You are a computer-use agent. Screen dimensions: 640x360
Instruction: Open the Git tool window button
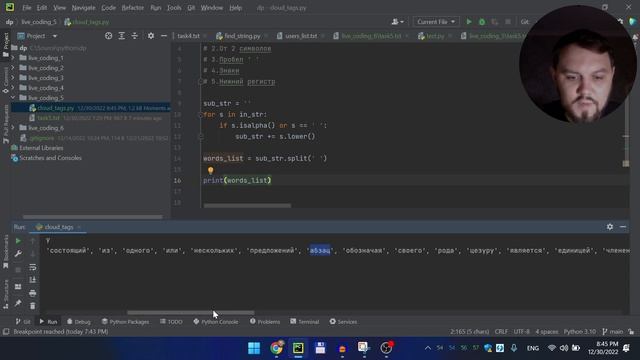point(23,322)
